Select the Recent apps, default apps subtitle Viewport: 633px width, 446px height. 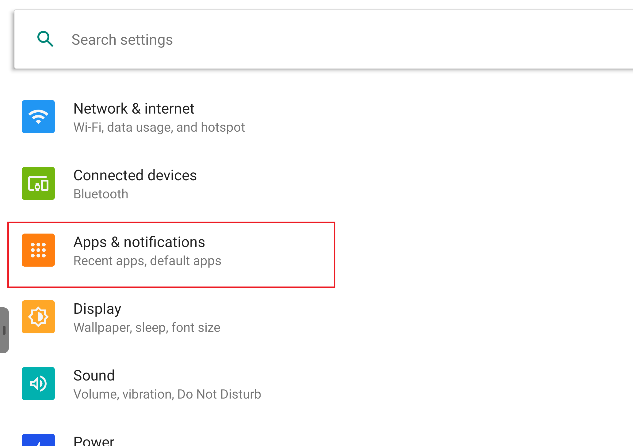click(x=147, y=261)
